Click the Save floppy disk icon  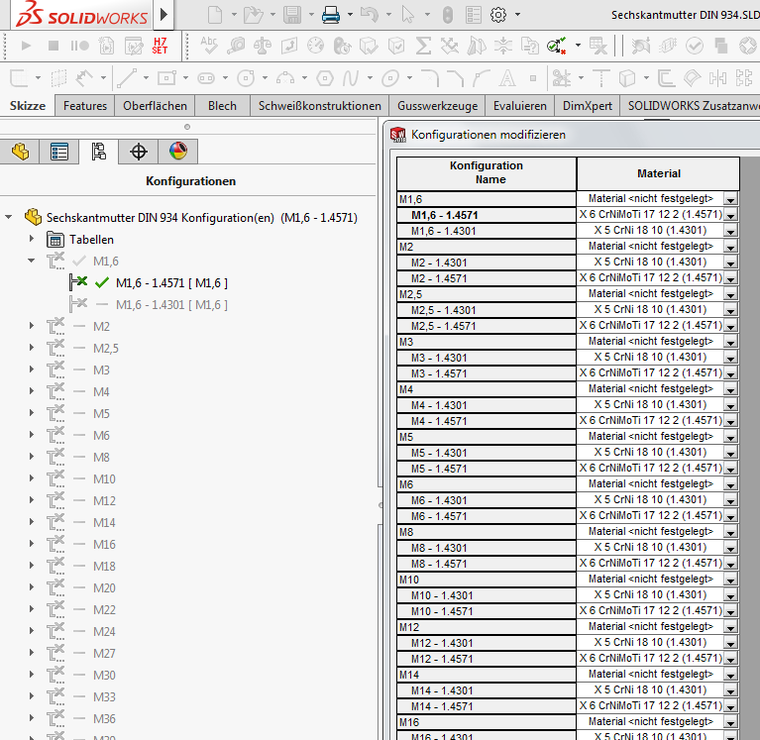tap(292, 15)
